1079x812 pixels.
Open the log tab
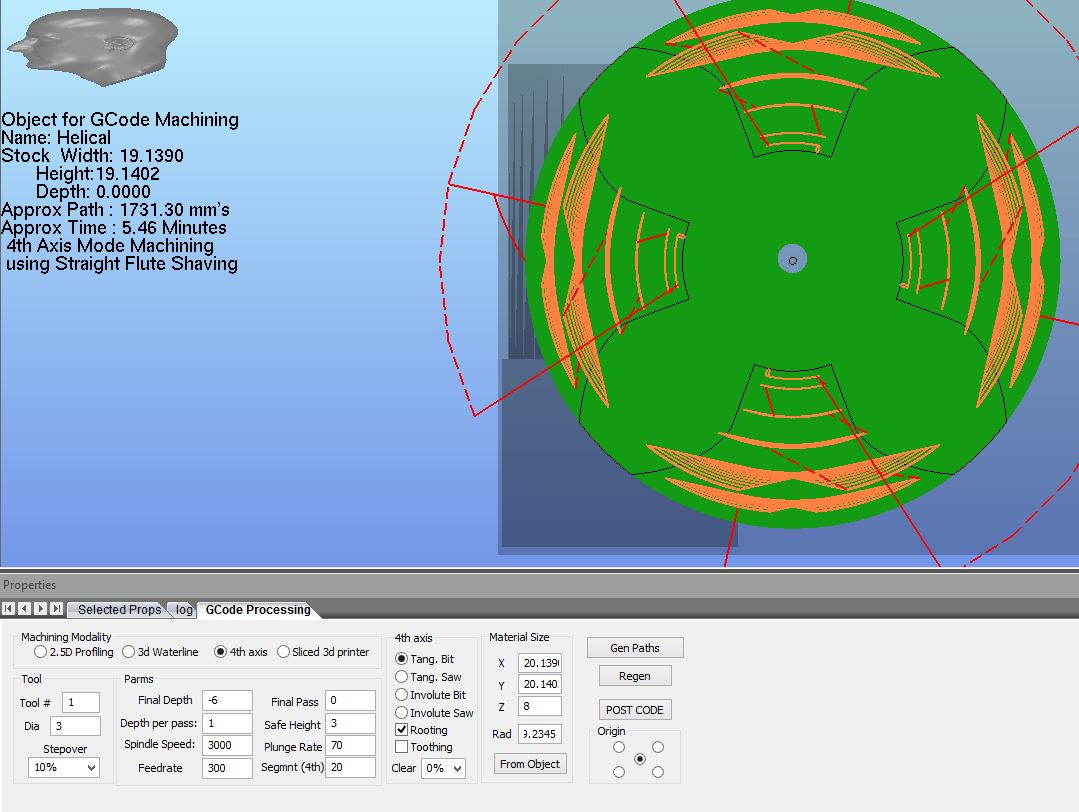[184, 610]
